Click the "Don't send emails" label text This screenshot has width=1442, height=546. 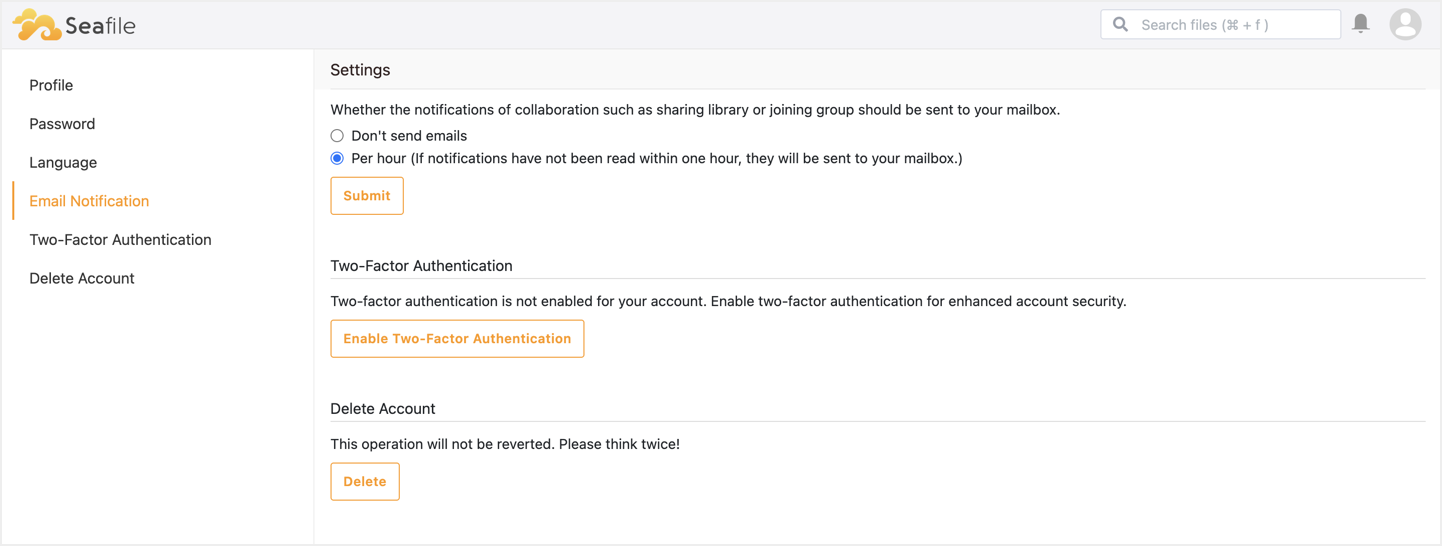(x=409, y=136)
